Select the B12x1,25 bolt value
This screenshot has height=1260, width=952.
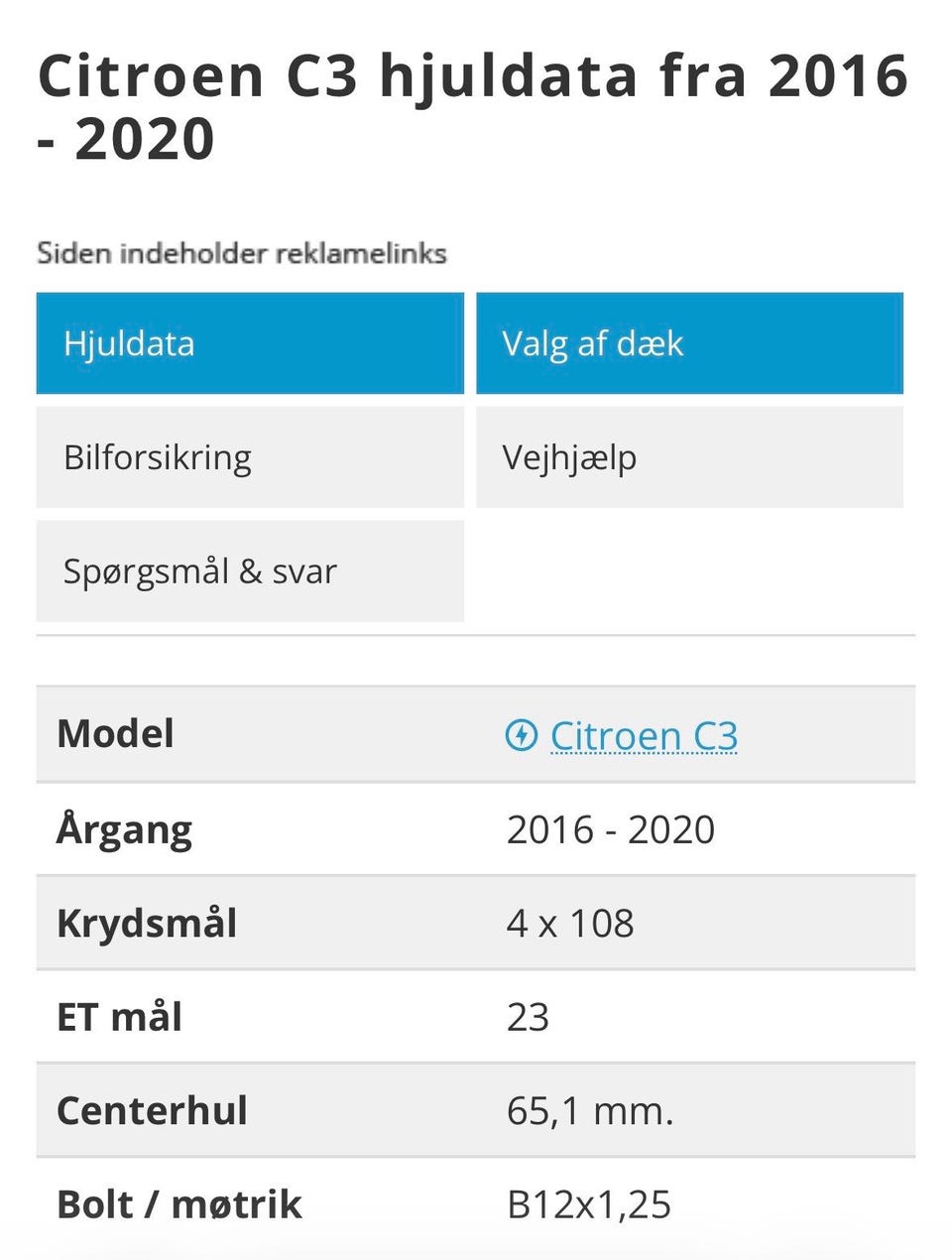(x=589, y=1204)
